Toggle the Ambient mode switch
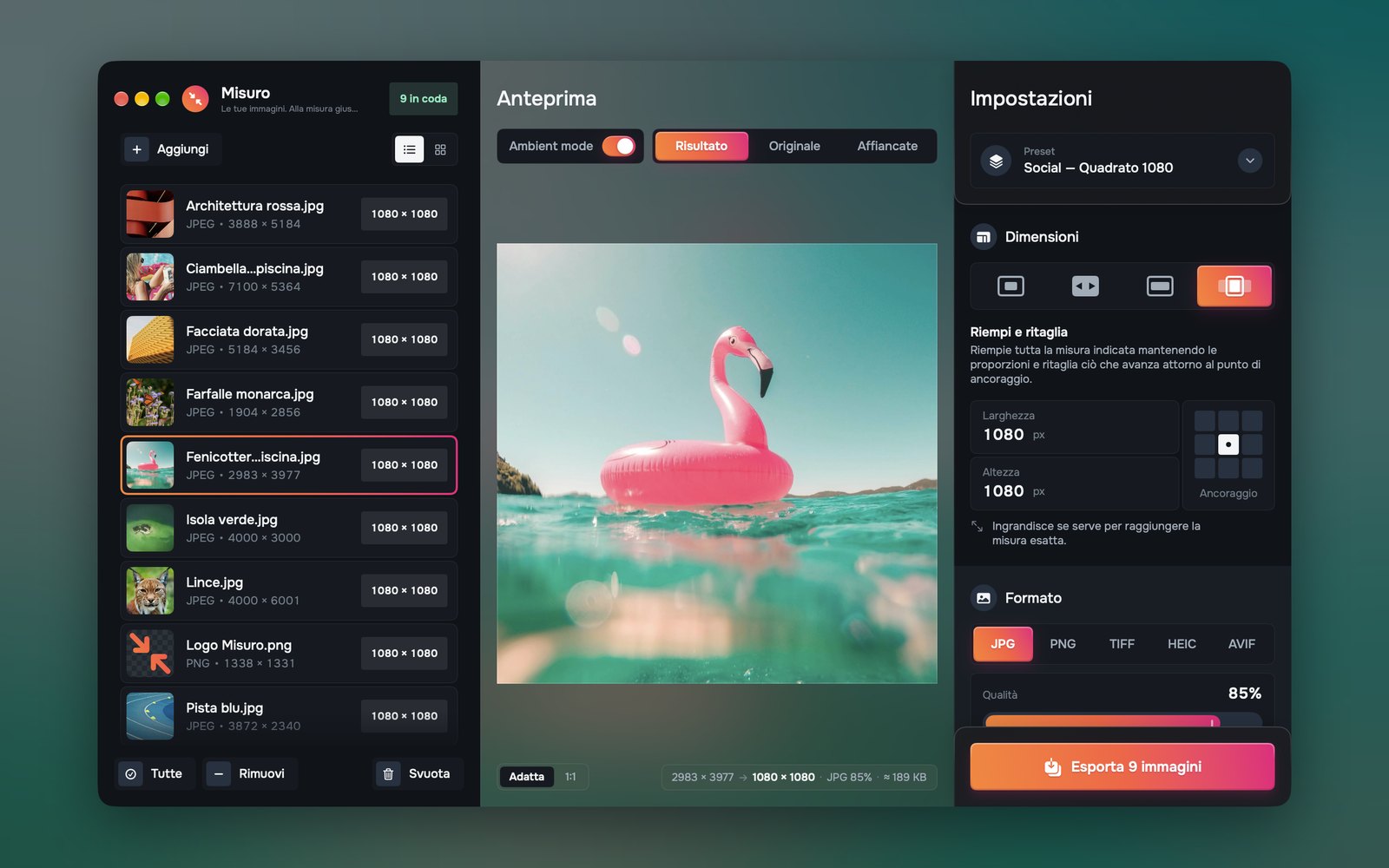 [619, 146]
